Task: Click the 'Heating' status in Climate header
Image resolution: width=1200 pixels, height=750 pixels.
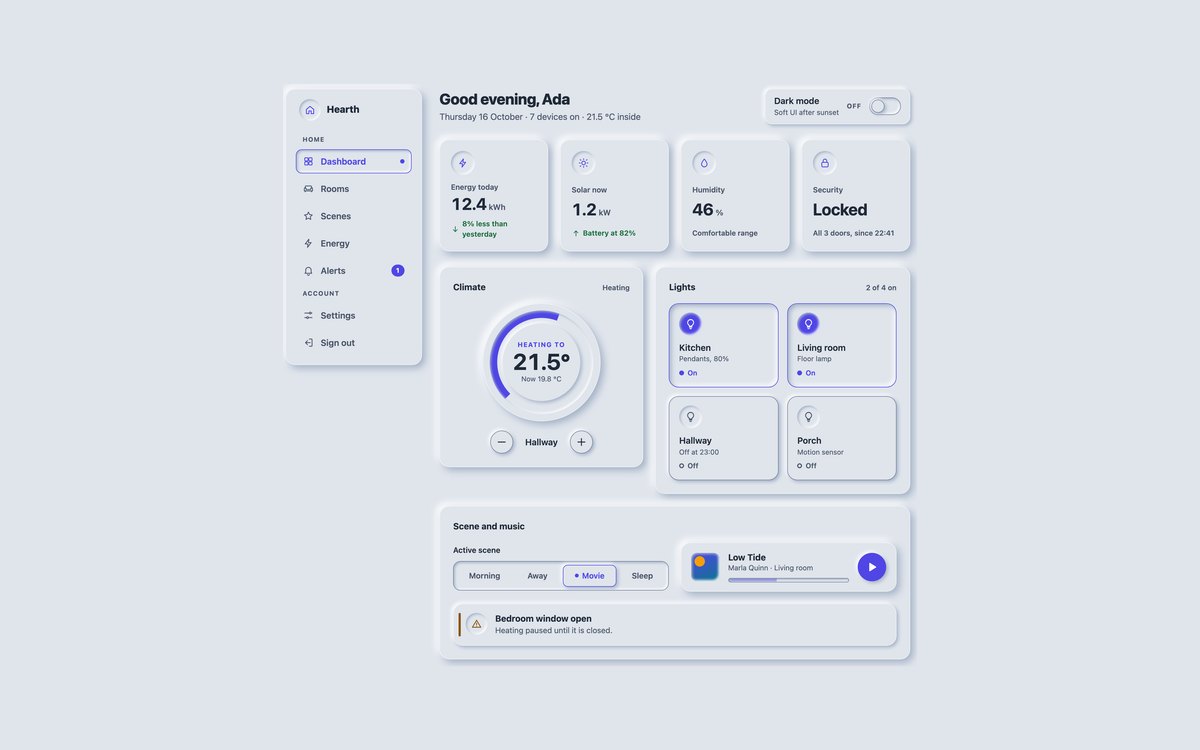Action: pos(616,288)
